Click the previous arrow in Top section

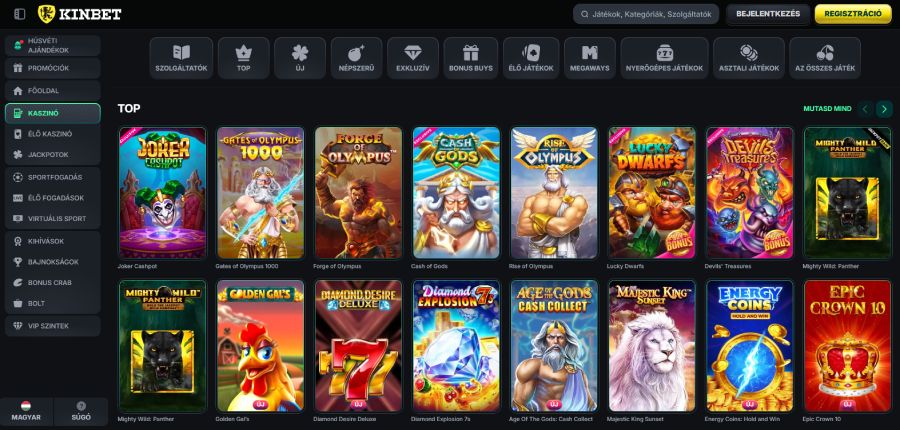865,108
